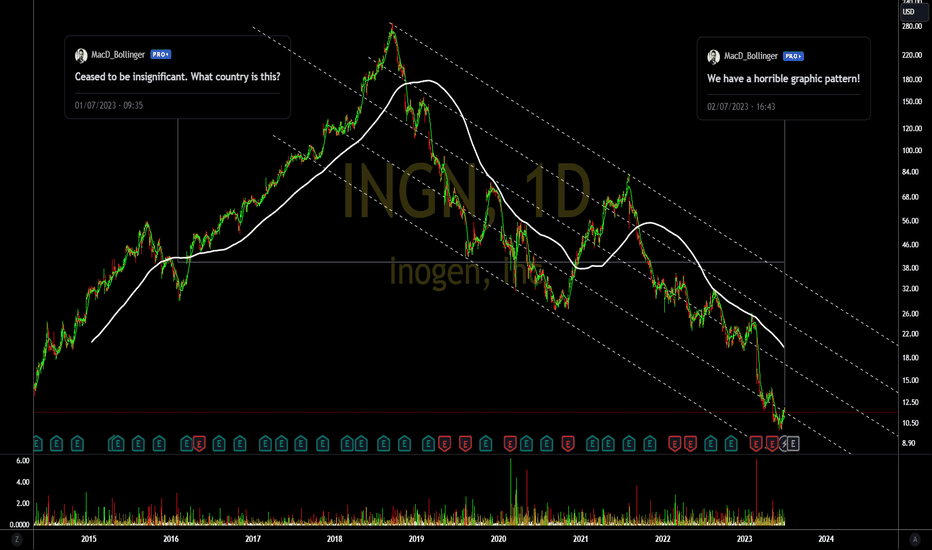Click the 2.00 volume scale label
Screen dimensions: 932x550
[23, 504]
